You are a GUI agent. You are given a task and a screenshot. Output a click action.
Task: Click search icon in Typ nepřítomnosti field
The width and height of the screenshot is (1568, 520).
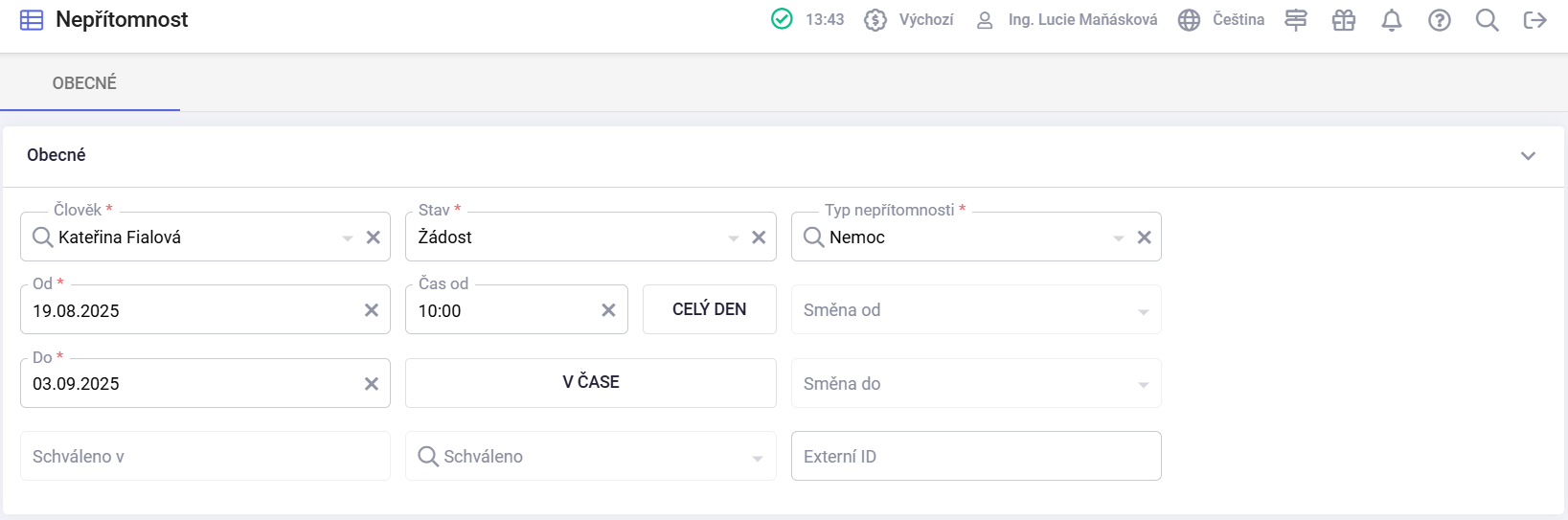813,237
